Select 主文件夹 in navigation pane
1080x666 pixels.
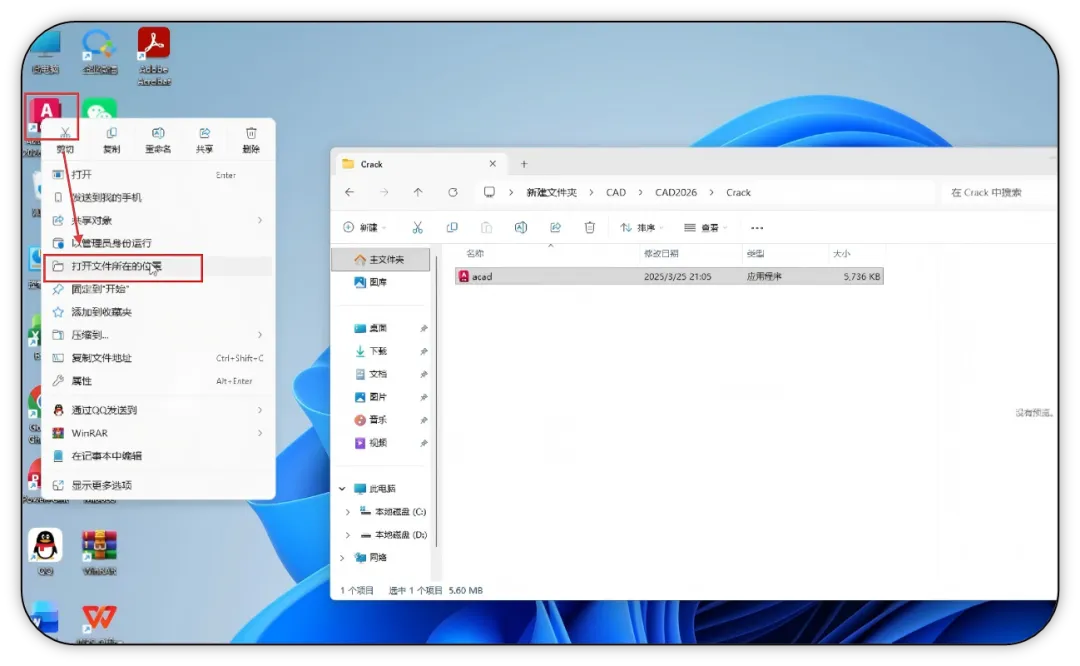tap(381, 260)
